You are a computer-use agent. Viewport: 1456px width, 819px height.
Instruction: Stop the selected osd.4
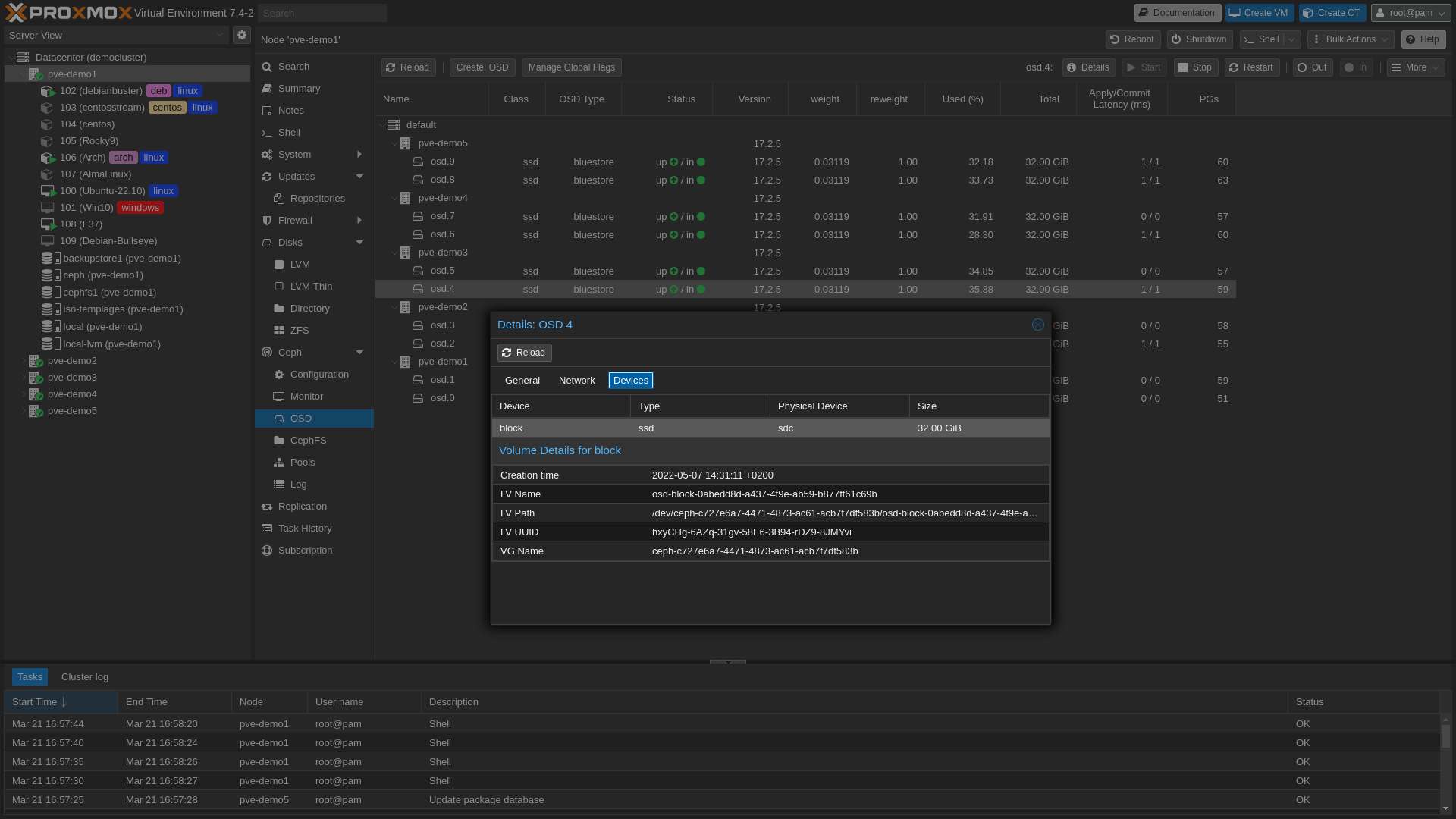point(1195,67)
